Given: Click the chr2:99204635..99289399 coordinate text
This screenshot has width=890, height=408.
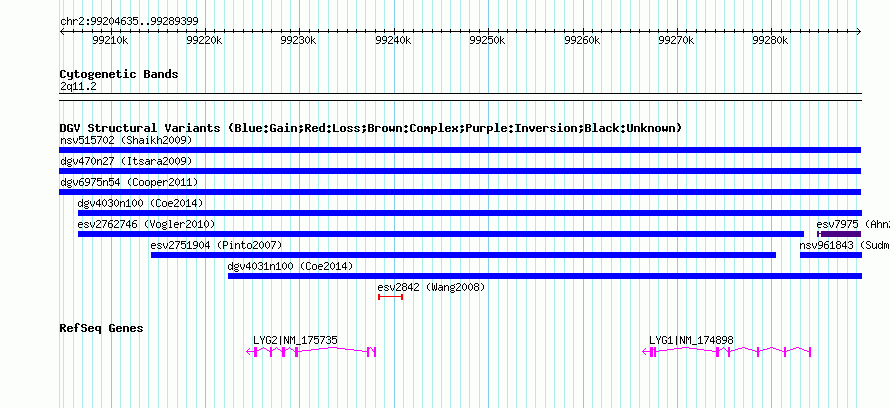Looking at the screenshot, I should coord(129,21).
